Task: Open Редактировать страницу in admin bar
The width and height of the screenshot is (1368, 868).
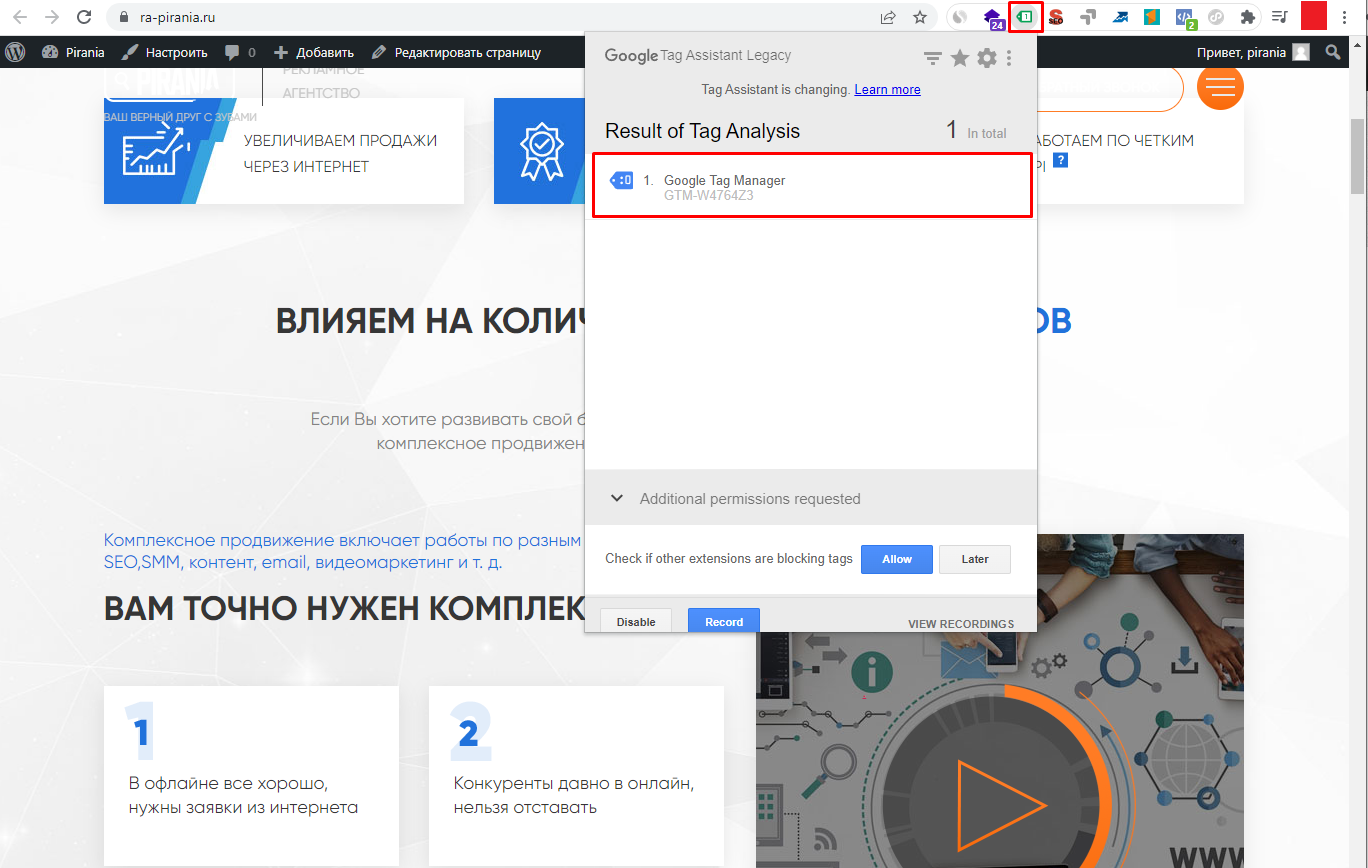Action: coord(456,52)
